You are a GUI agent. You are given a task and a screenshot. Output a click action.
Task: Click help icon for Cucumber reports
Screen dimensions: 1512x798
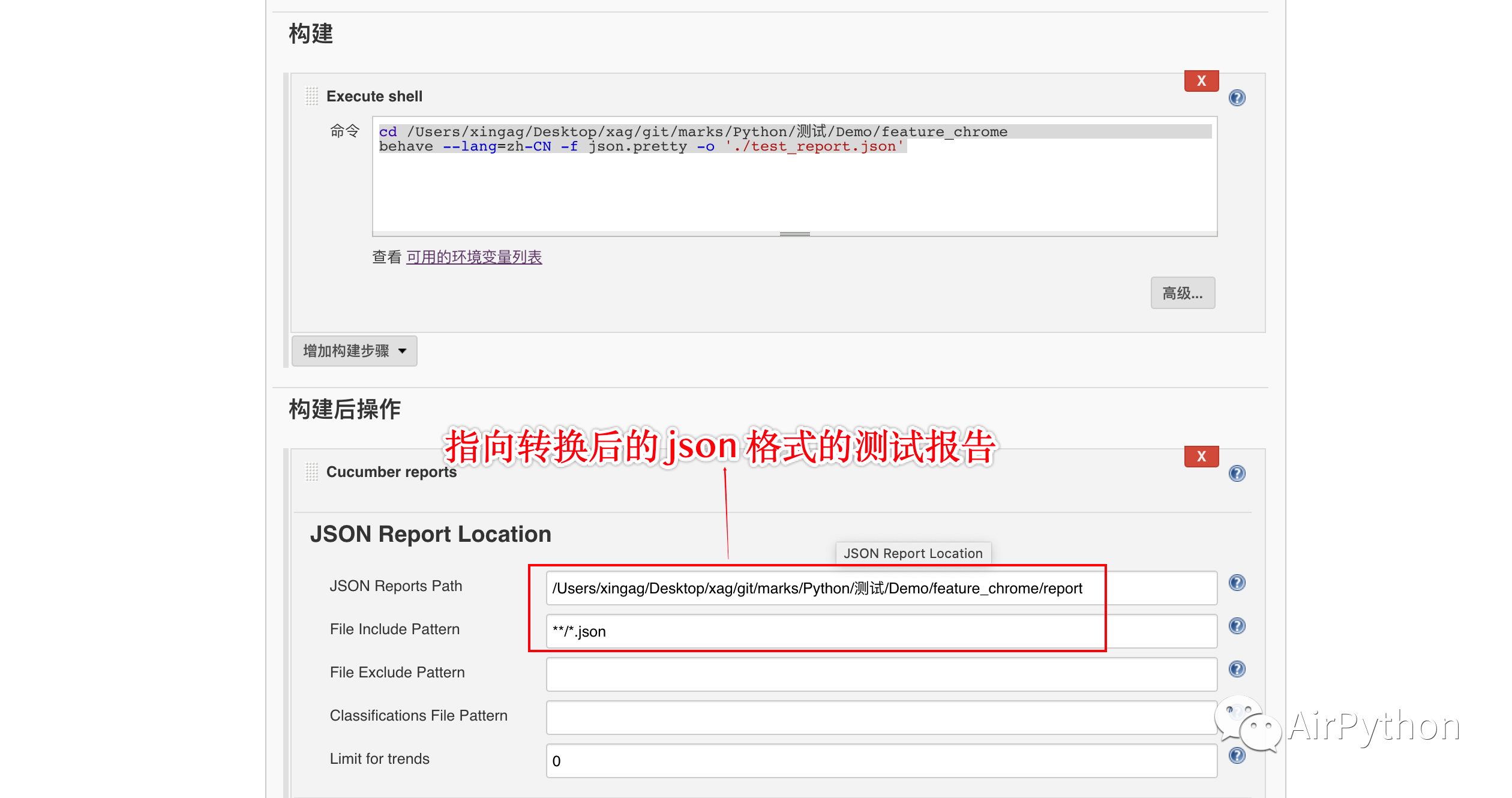(1237, 473)
